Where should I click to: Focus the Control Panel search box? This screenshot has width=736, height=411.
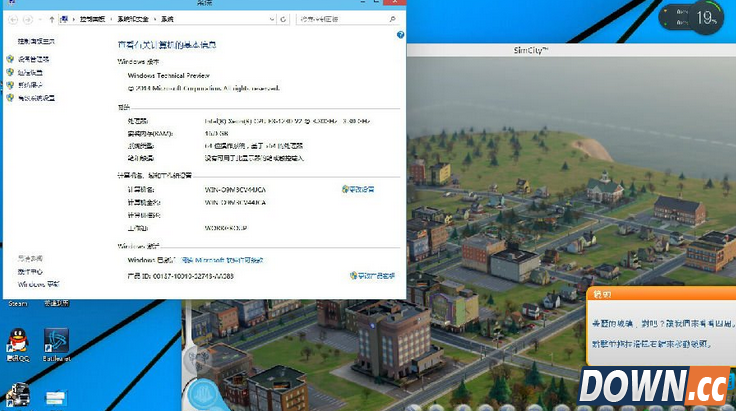coord(347,19)
